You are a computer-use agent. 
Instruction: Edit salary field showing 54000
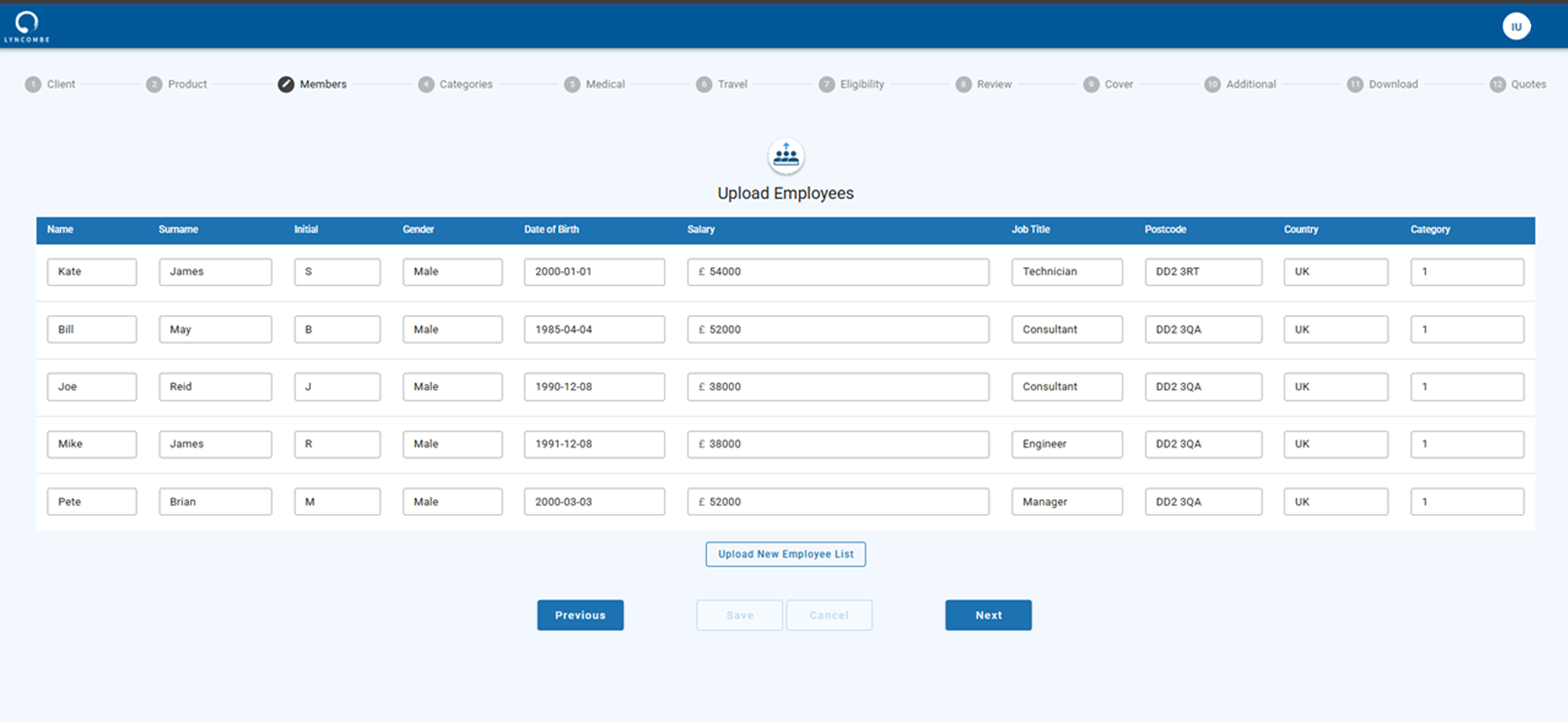(838, 272)
